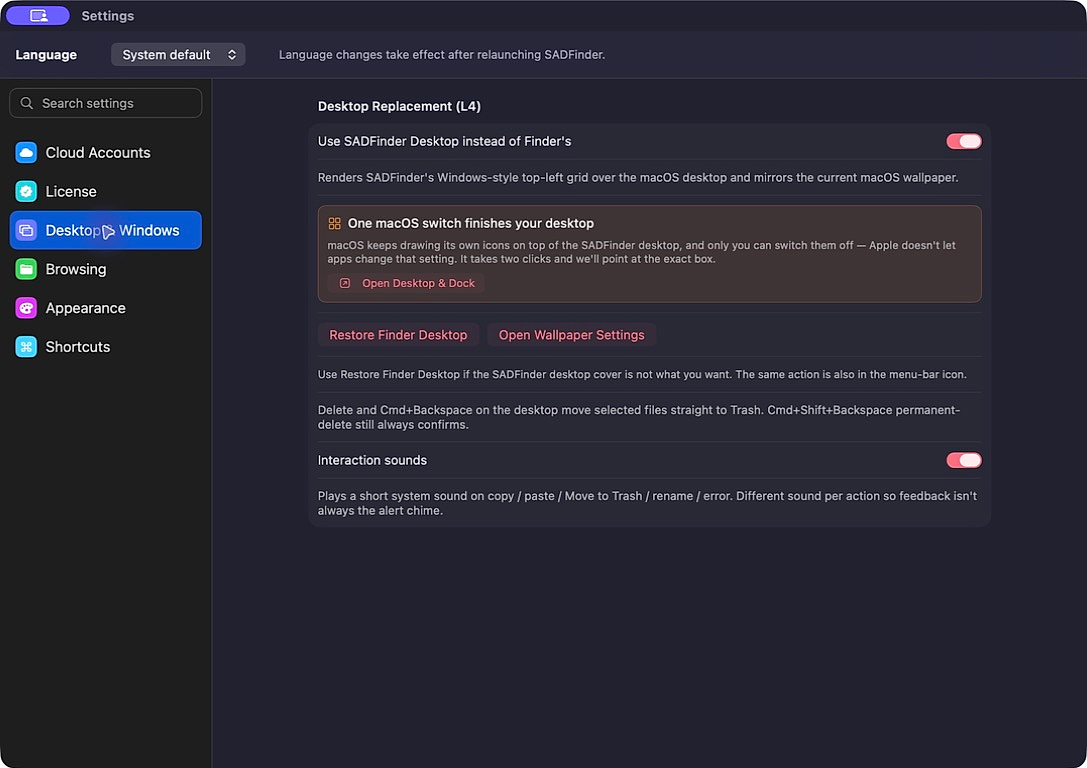Click the Shortcuts command-key icon
This screenshot has width=1087, height=768.
[26, 347]
